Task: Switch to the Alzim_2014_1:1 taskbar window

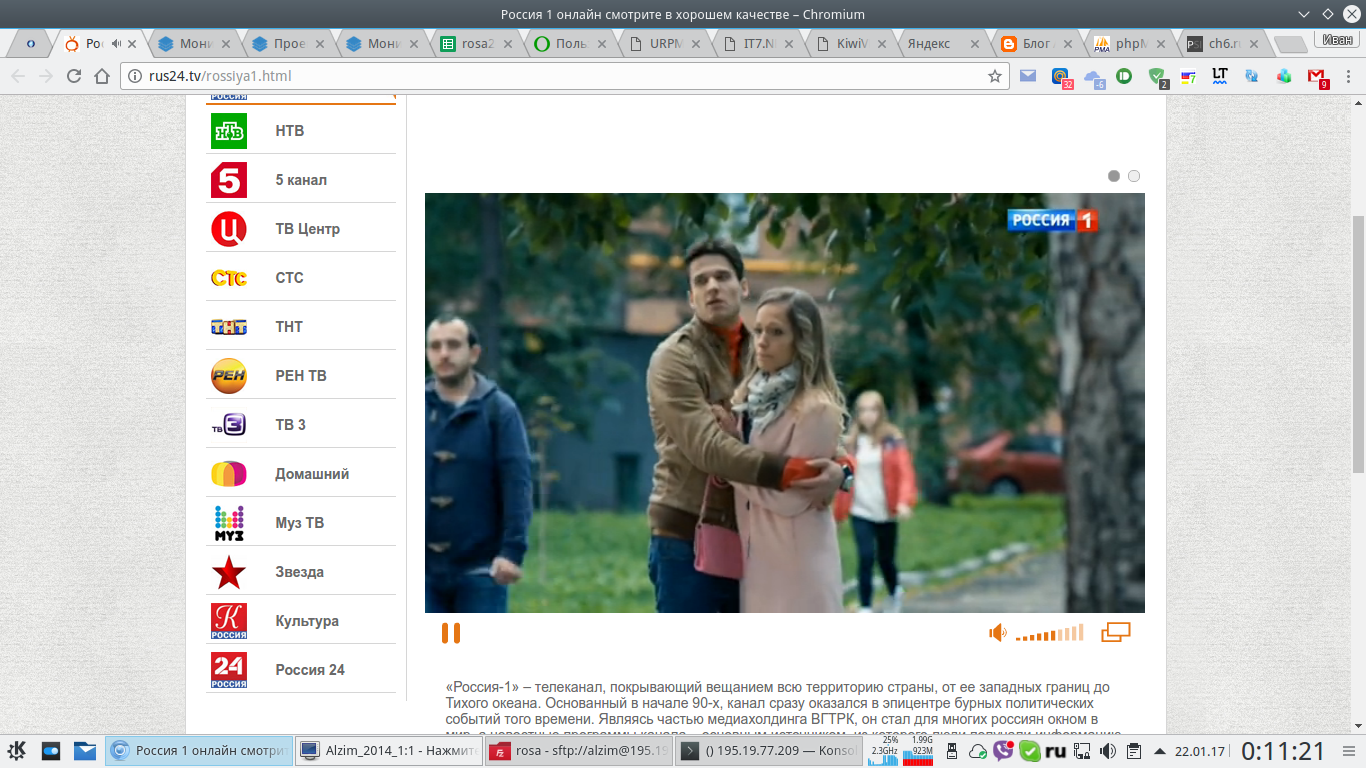Action: [388, 751]
